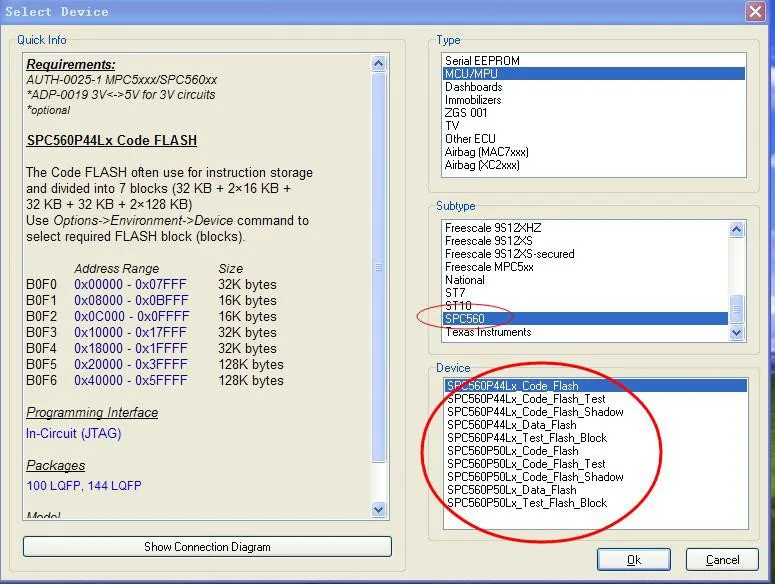The image size is (775, 584).
Task: Close the Select Device dialog
Action: coord(755,11)
